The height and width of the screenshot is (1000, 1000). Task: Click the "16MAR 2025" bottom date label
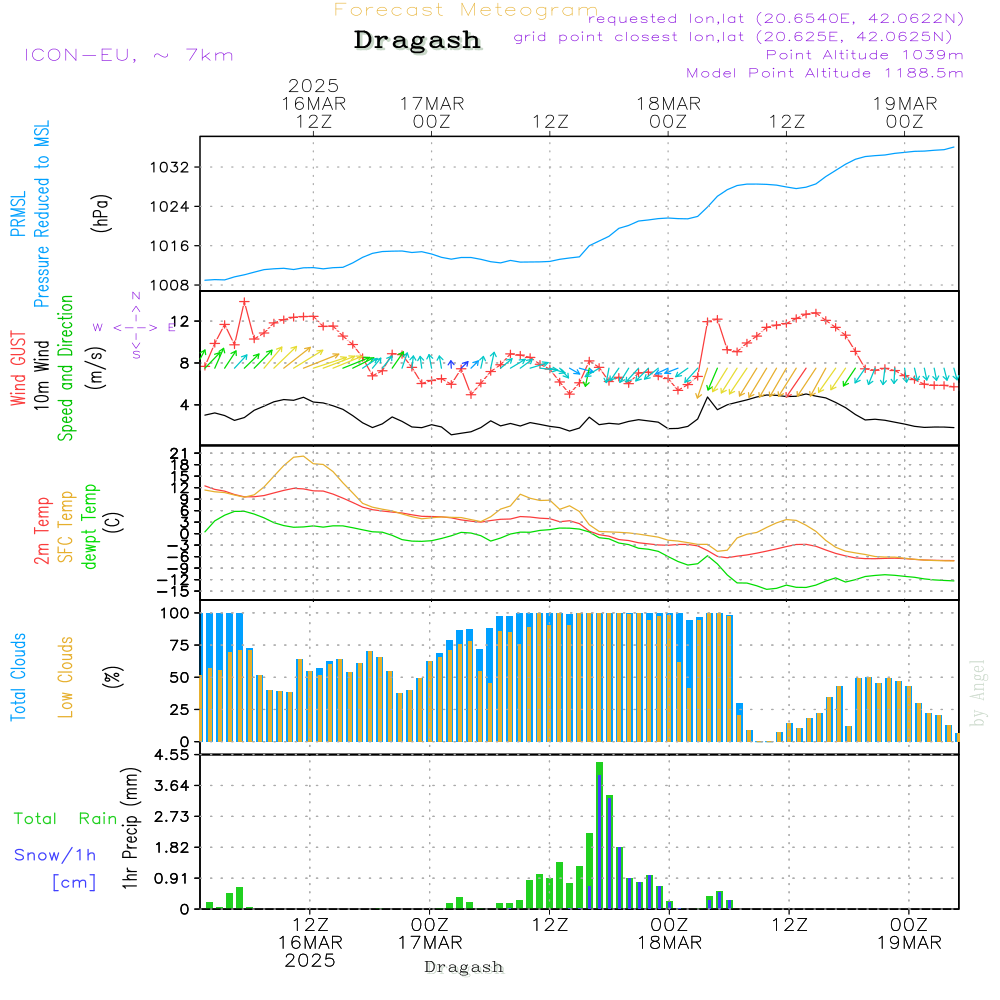coord(310,951)
